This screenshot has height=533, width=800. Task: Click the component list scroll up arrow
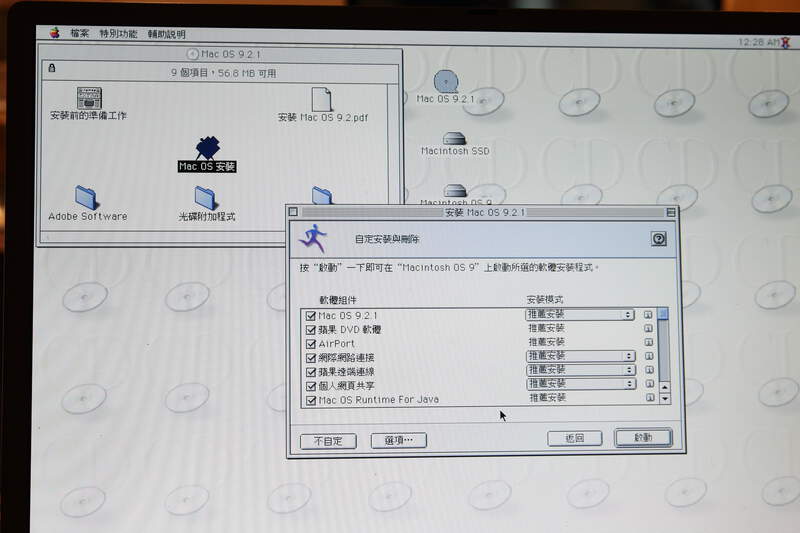(x=664, y=388)
